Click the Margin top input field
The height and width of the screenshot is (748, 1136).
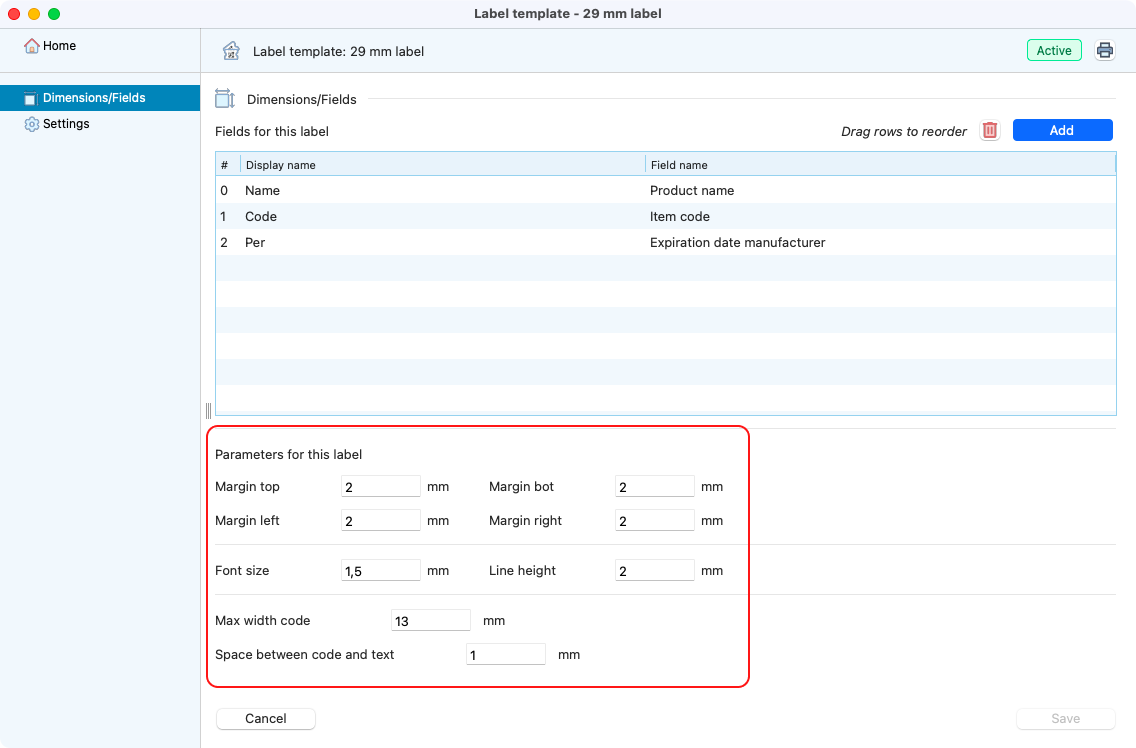pos(380,486)
